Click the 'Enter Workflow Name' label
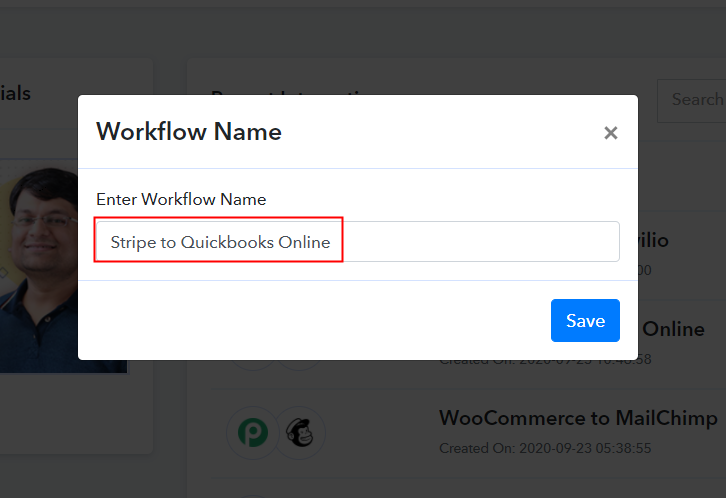Screen dimensions: 726x498 181,199
